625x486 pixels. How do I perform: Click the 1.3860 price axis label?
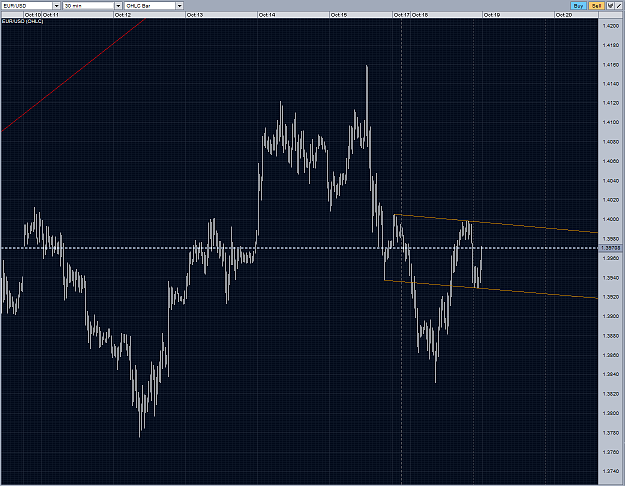[611, 355]
